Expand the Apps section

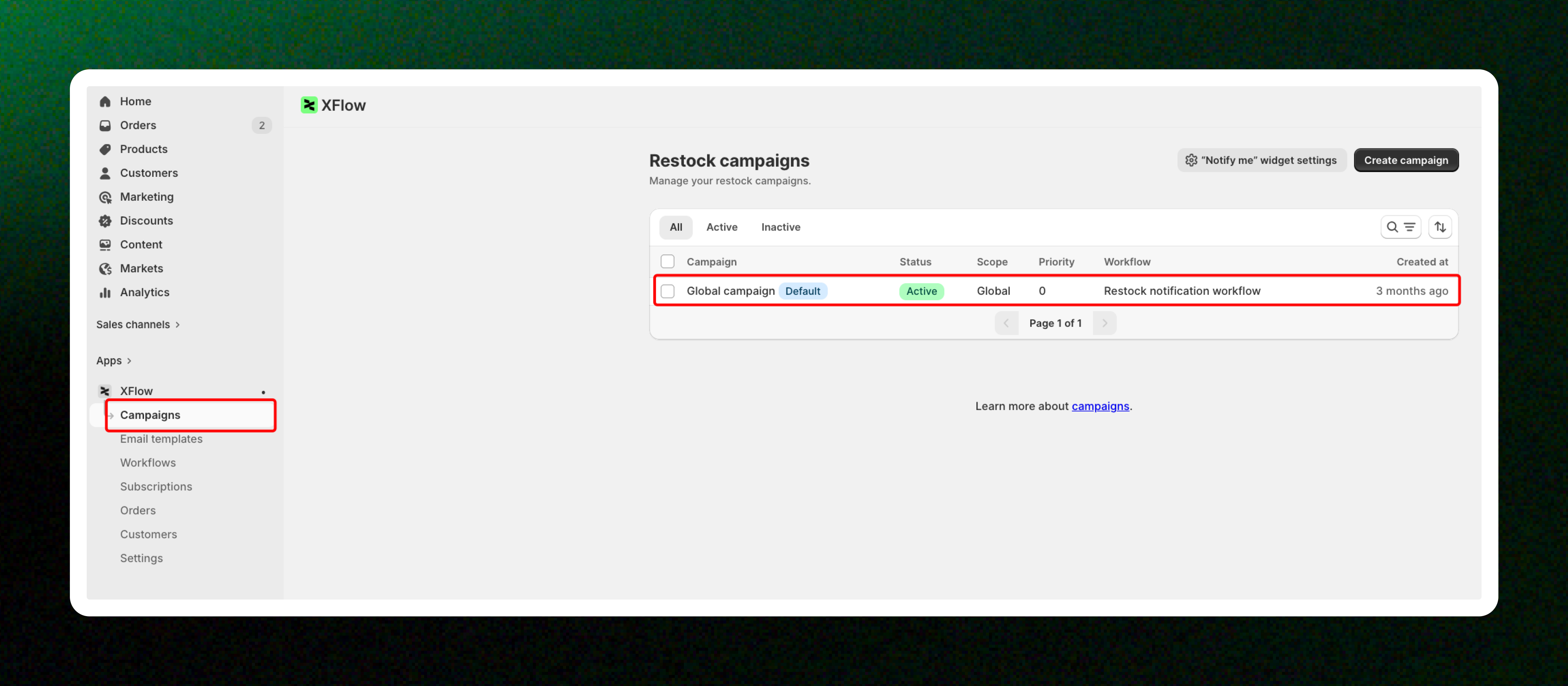coord(114,361)
